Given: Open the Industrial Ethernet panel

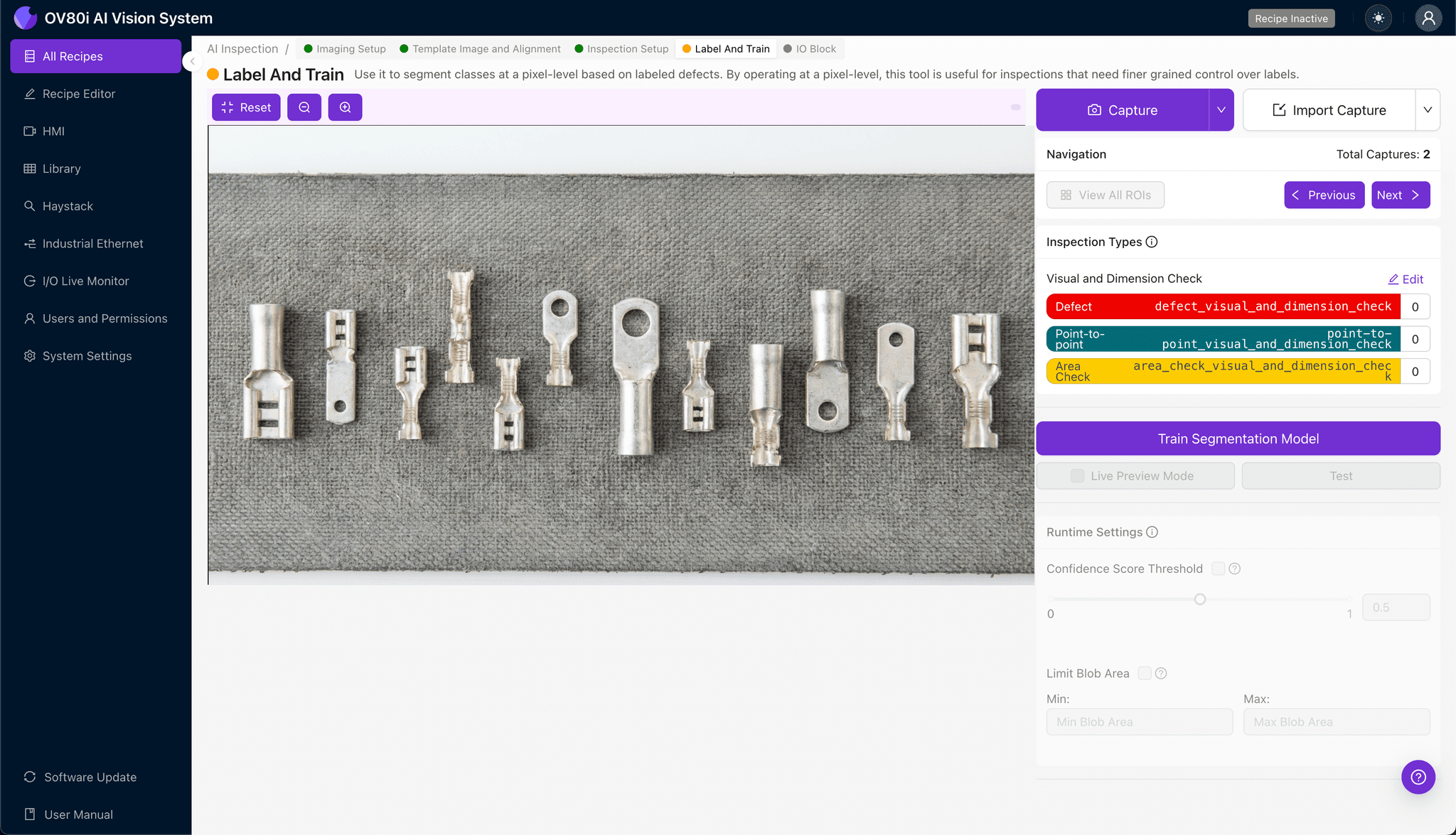Looking at the screenshot, I should [x=92, y=243].
